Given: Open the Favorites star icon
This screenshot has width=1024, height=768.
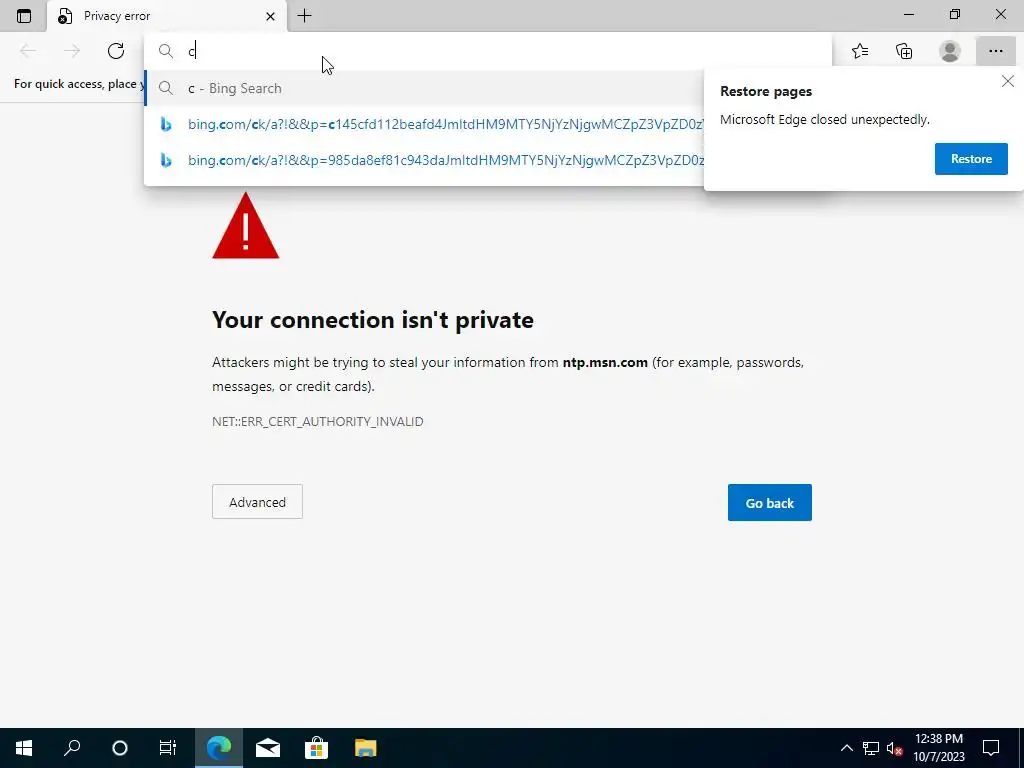Looking at the screenshot, I should coord(860,51).
